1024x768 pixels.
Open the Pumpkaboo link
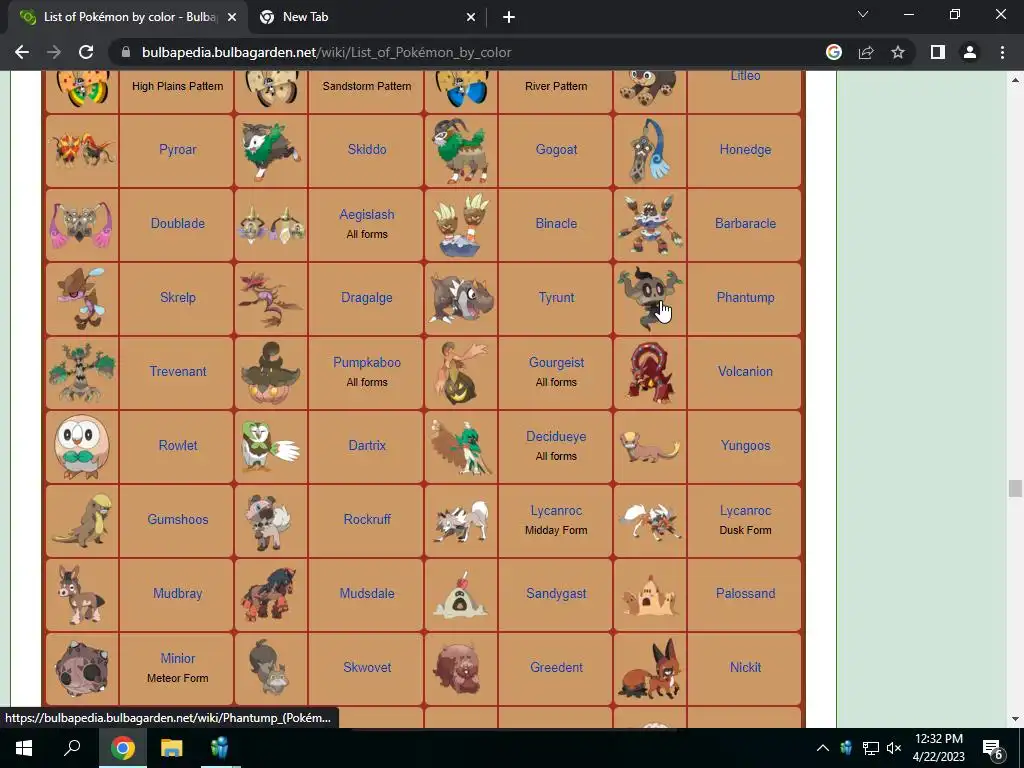(x=367, y=362)
